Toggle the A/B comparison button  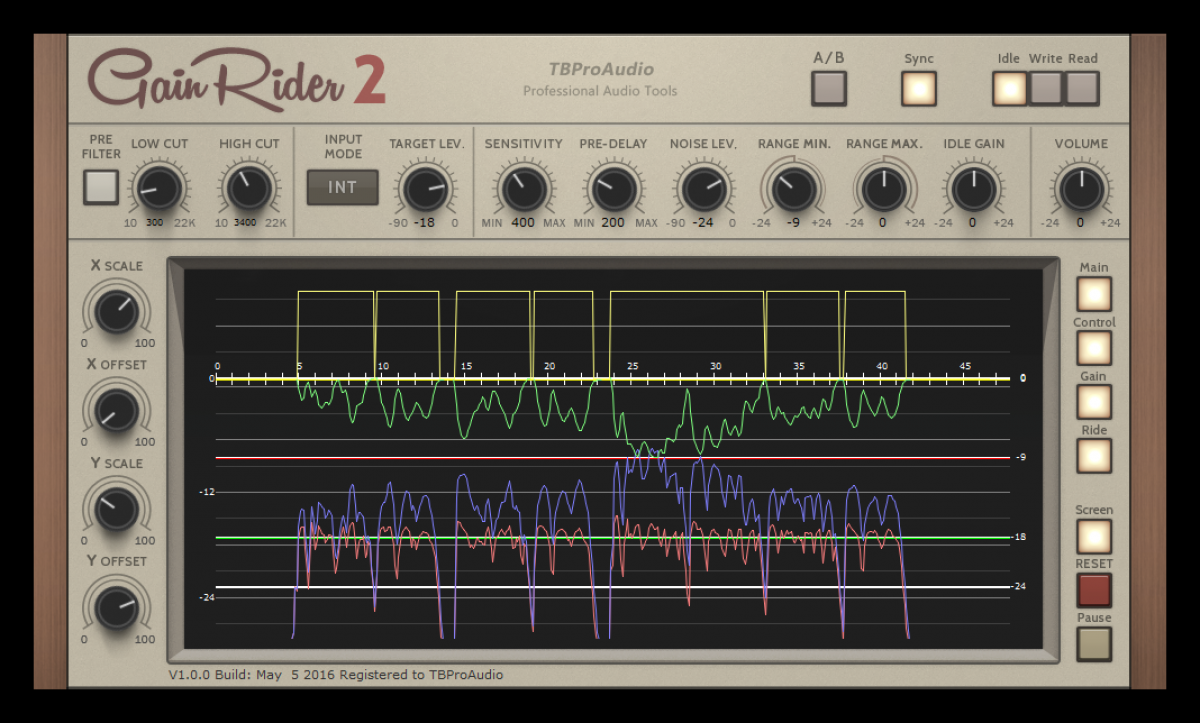coord(828,88)
